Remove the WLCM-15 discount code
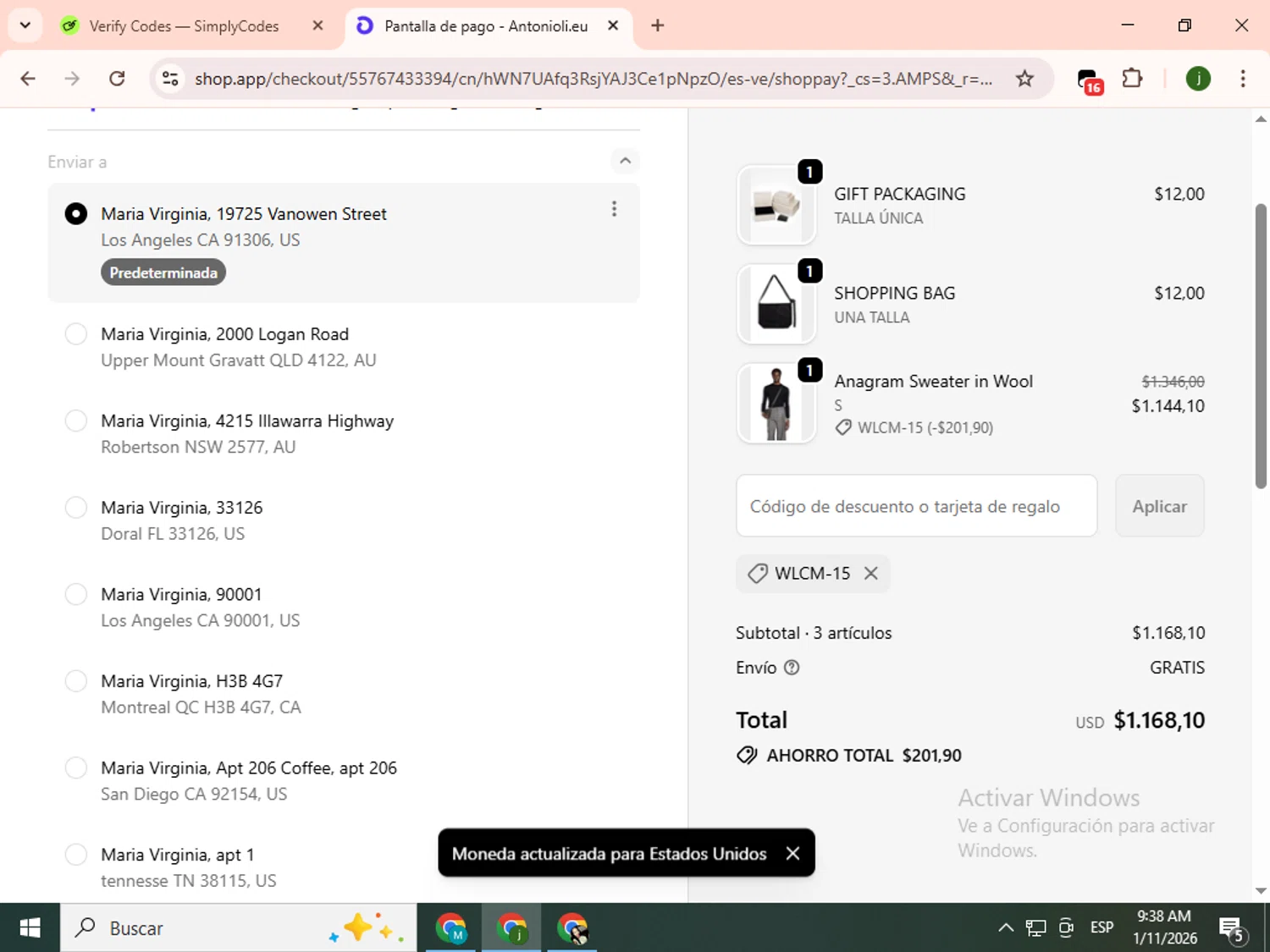Screen dimensions: 1270x952 (x=870, y=573)
